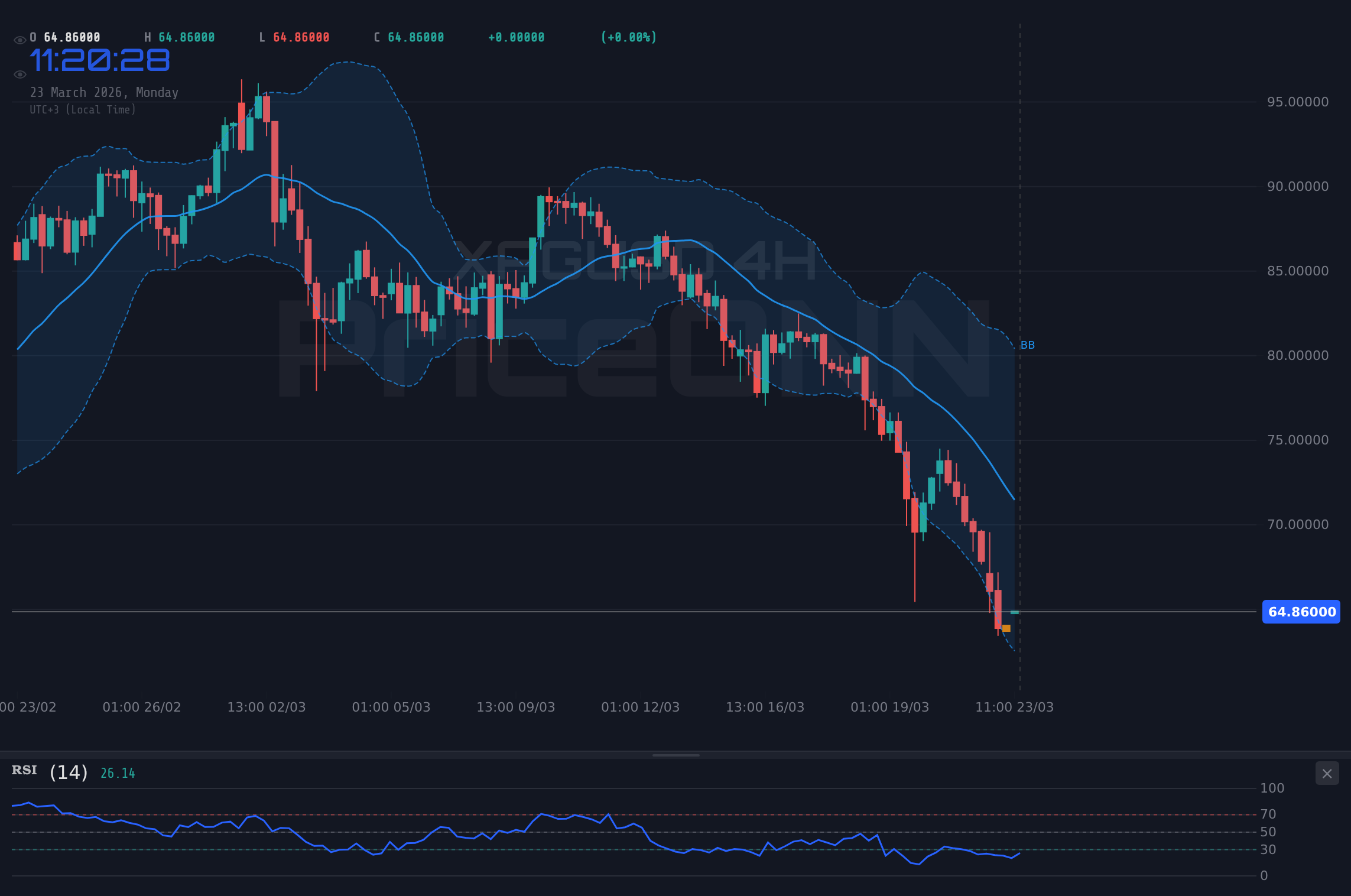Close the RSI indicator pane
1351x896 pixels.
(x=1326, y=773)
